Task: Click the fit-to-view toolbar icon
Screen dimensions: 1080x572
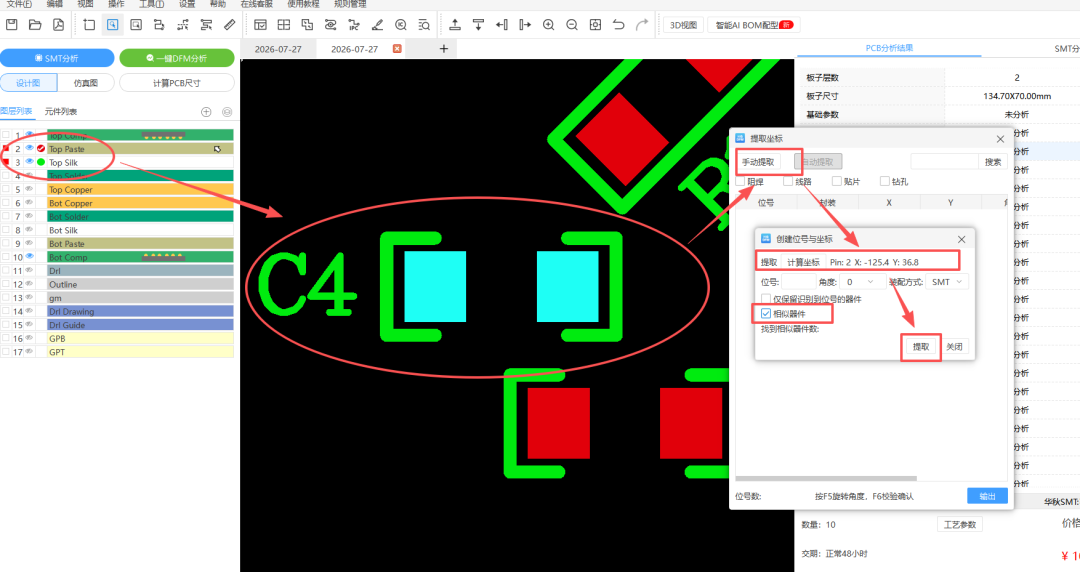Action: 595,25
